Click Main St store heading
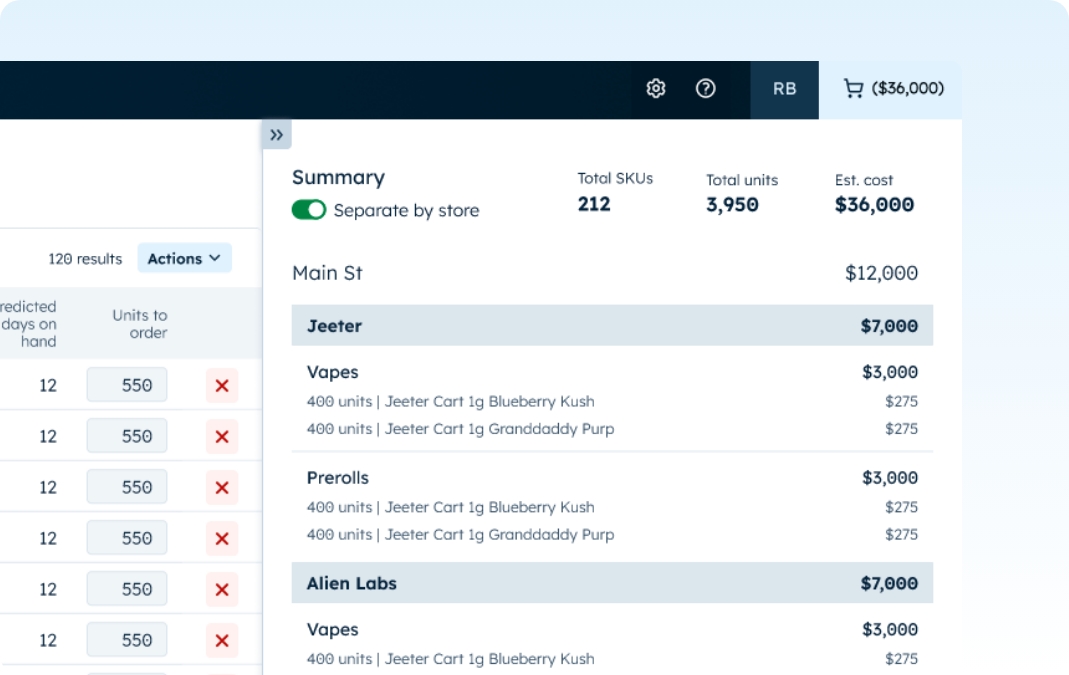The width and height of the screenshot is (1069, 675). click(327, 273)
